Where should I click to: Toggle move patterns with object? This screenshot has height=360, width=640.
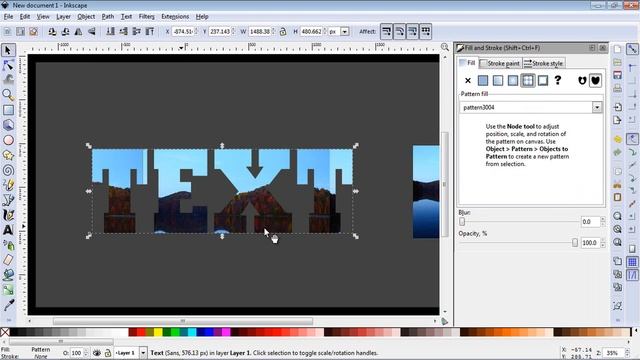pyautogui.click(x=425, y=31)
